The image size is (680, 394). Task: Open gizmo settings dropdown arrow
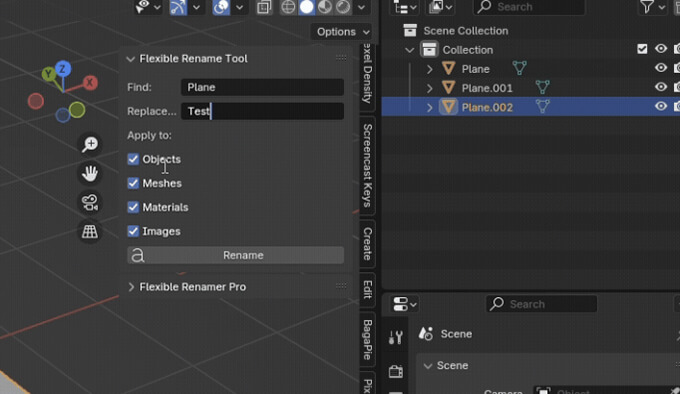point(196,7)
